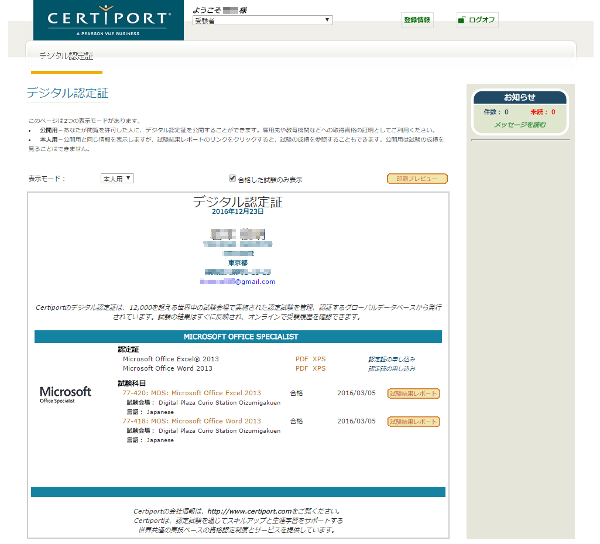
Task: Click the 表示モード label
Action: (47, 179)
